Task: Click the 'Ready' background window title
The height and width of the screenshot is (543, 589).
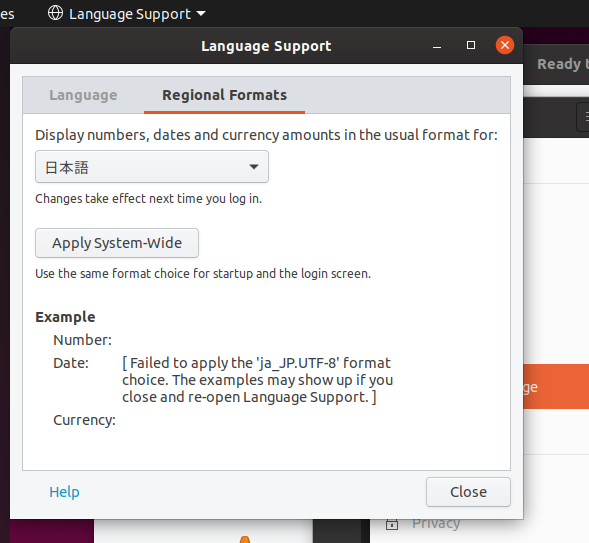Action: click(563, 64)
